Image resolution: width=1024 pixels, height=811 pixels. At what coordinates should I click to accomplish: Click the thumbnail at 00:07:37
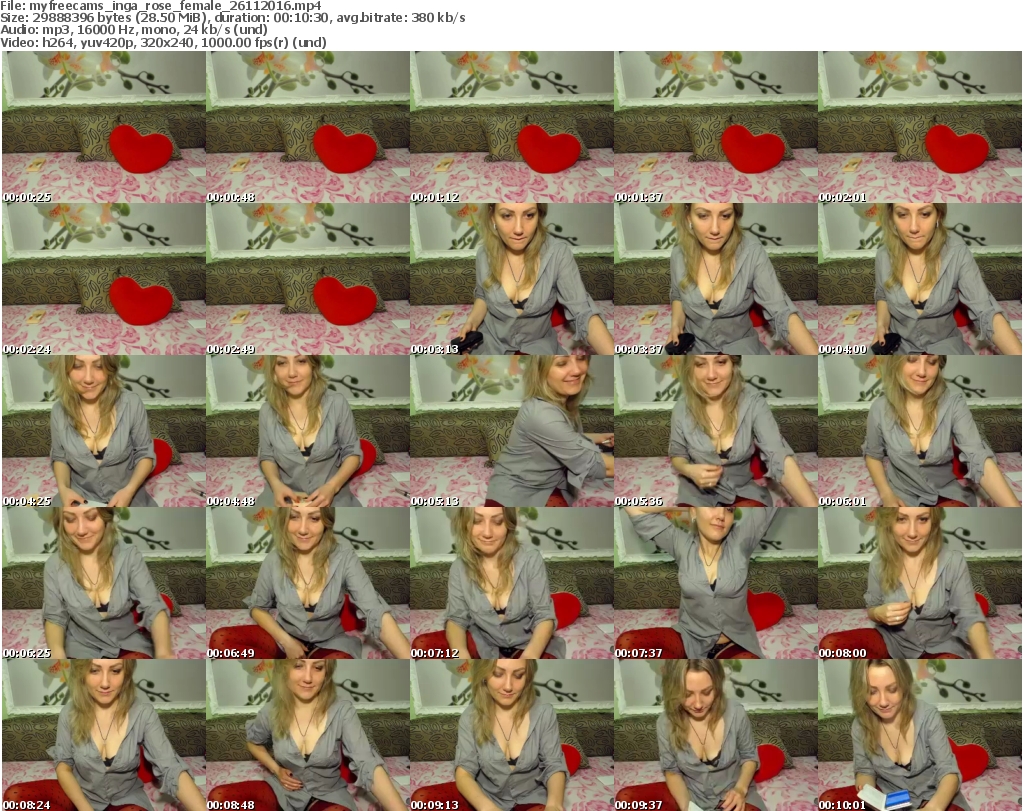click(x=715, y=583)
